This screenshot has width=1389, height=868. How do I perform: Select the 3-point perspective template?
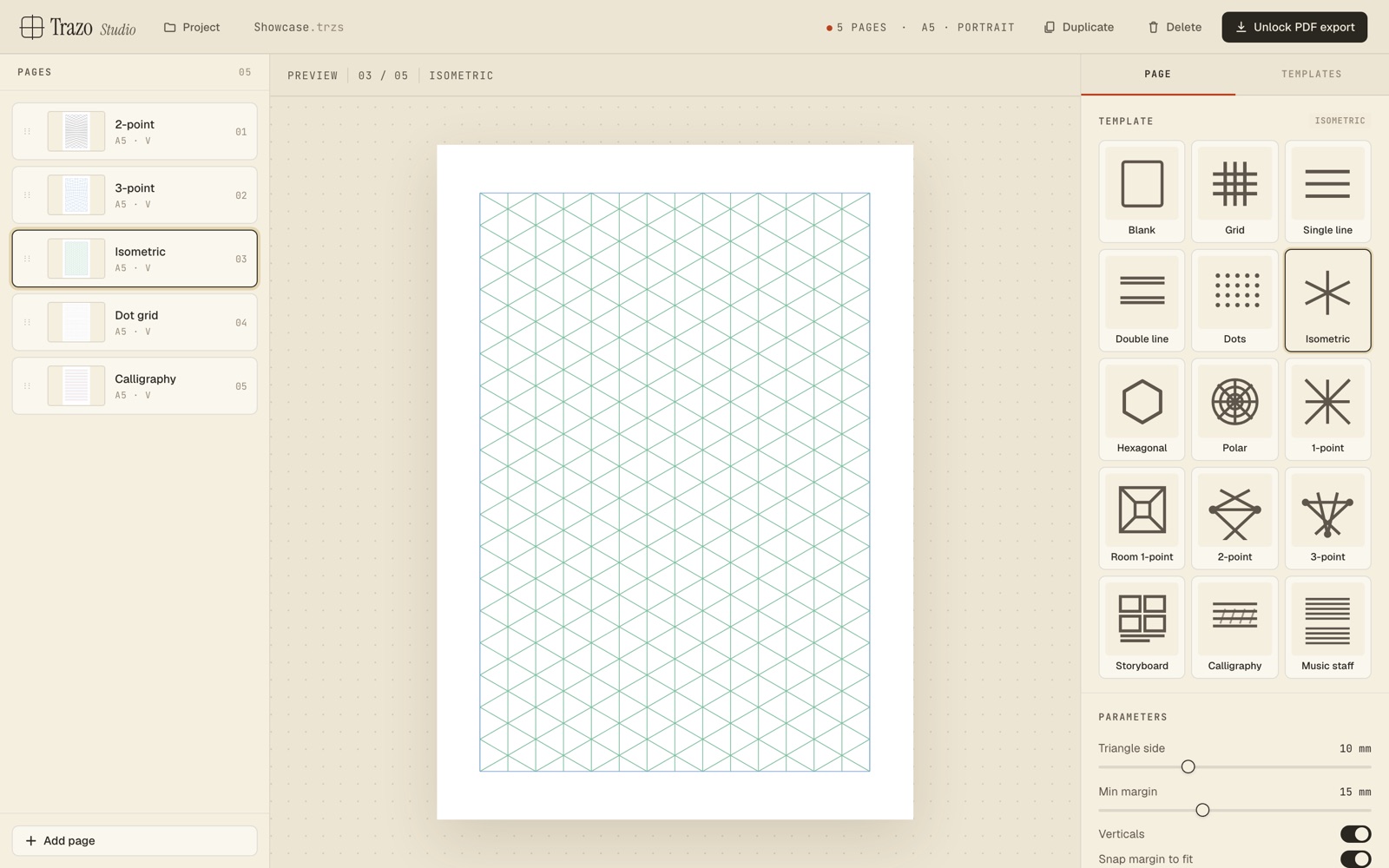click(1327, 518)
